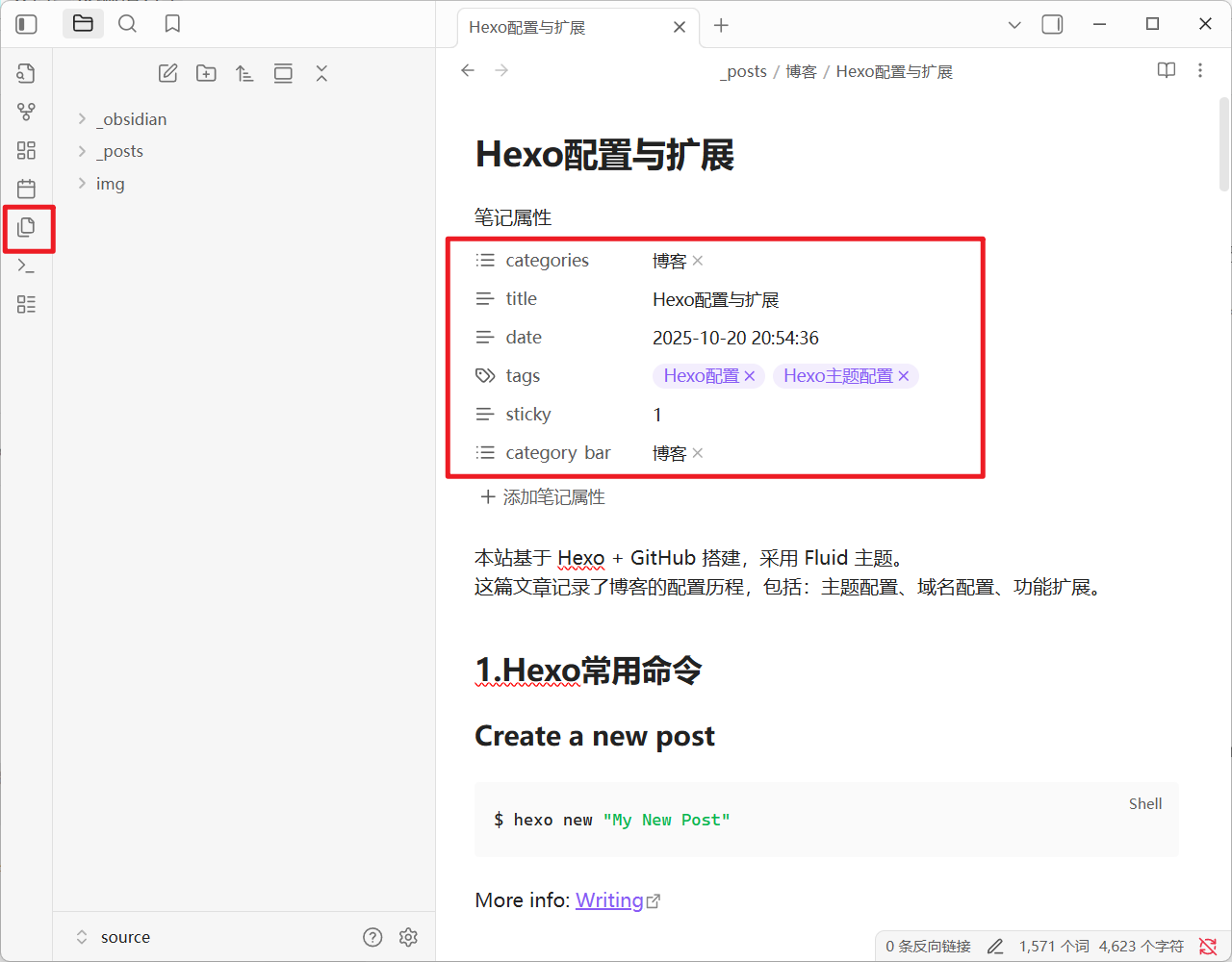1232x962 pixels.
Task: Open help icon at vault footer
Action: click(x=372, y=937)
